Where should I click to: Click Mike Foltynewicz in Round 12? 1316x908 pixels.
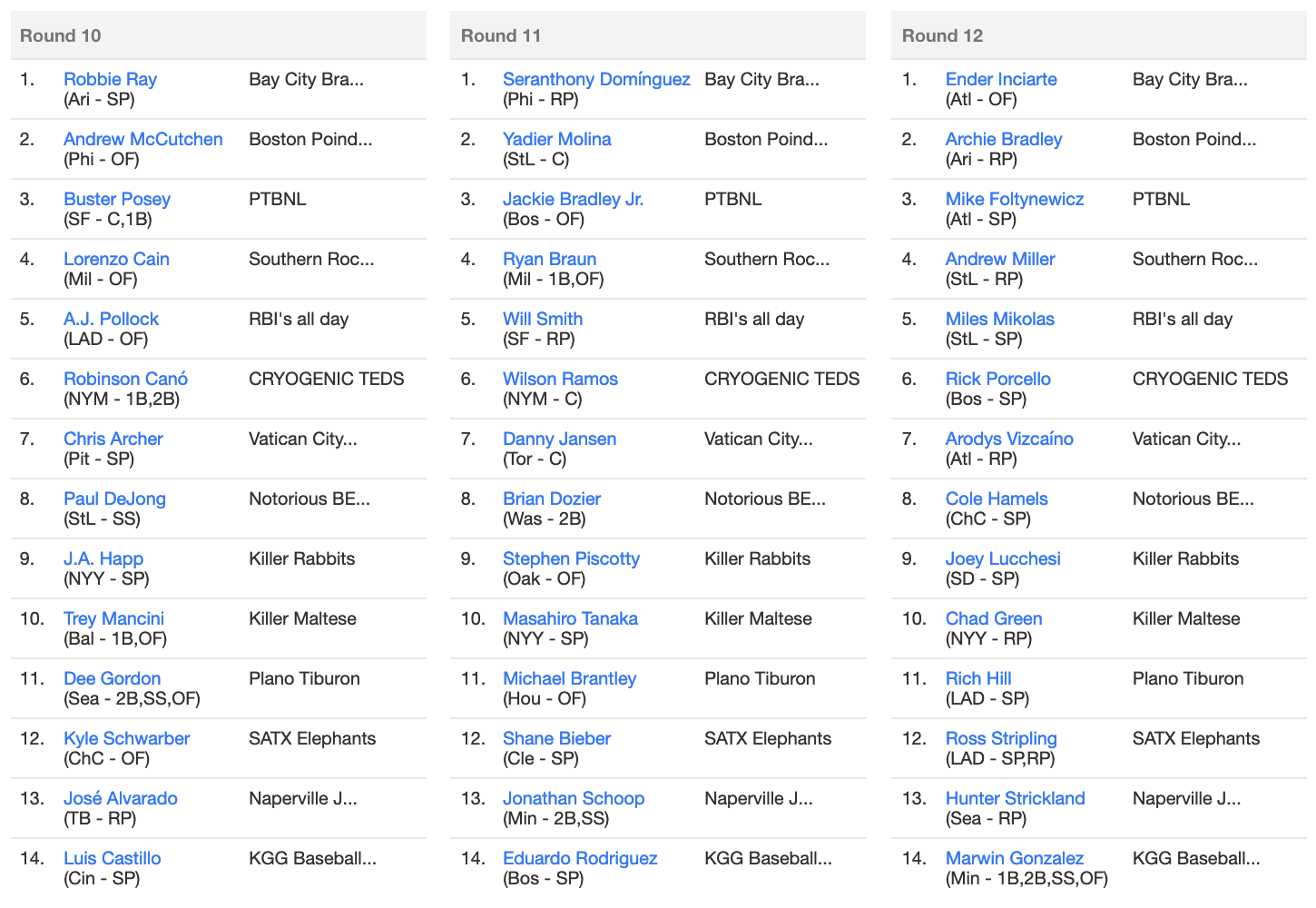pos(1015,199)
